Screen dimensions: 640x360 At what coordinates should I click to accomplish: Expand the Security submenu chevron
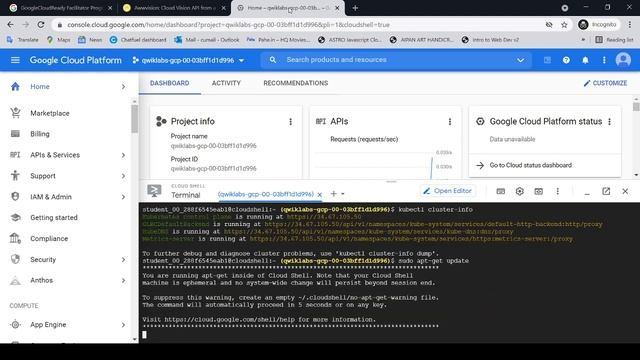(123, 260)
